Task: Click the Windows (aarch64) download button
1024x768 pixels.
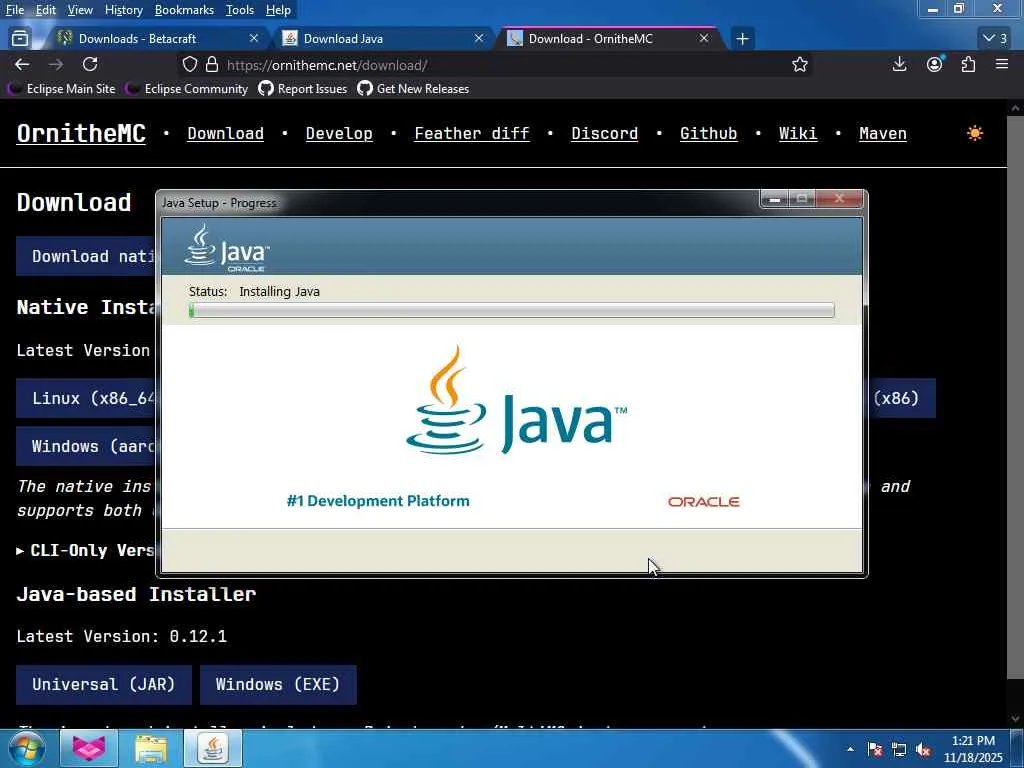Action: [x=86, y=447]
